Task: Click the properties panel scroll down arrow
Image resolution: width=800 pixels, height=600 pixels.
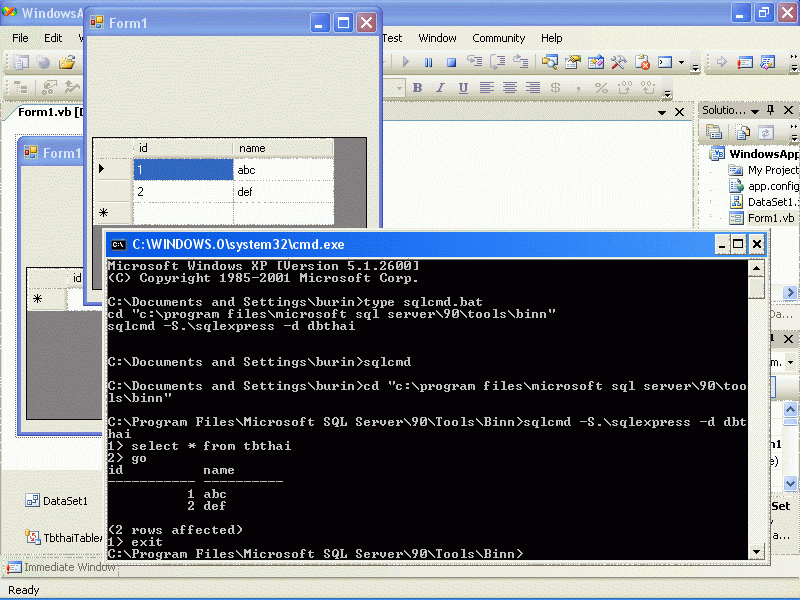Action: (790, 483)
